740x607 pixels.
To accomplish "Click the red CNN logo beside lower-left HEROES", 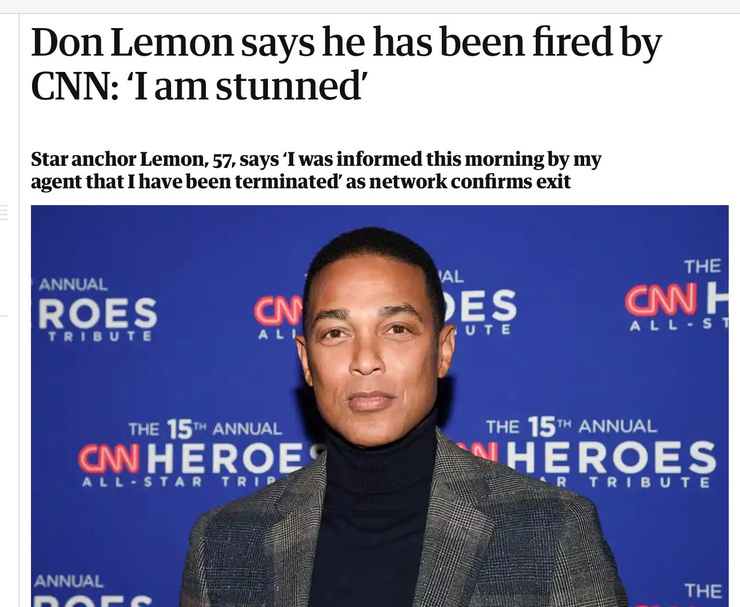I will click(x=109, y=459).
